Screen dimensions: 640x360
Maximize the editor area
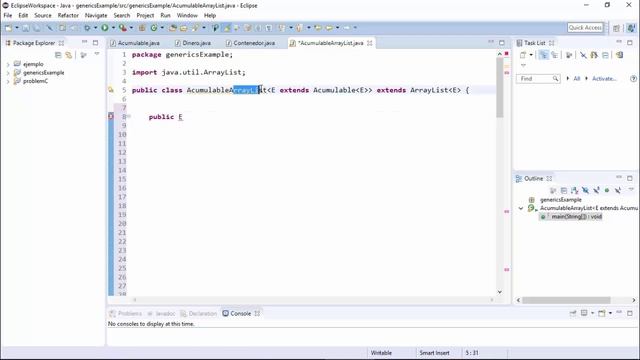tap(502, 42)
